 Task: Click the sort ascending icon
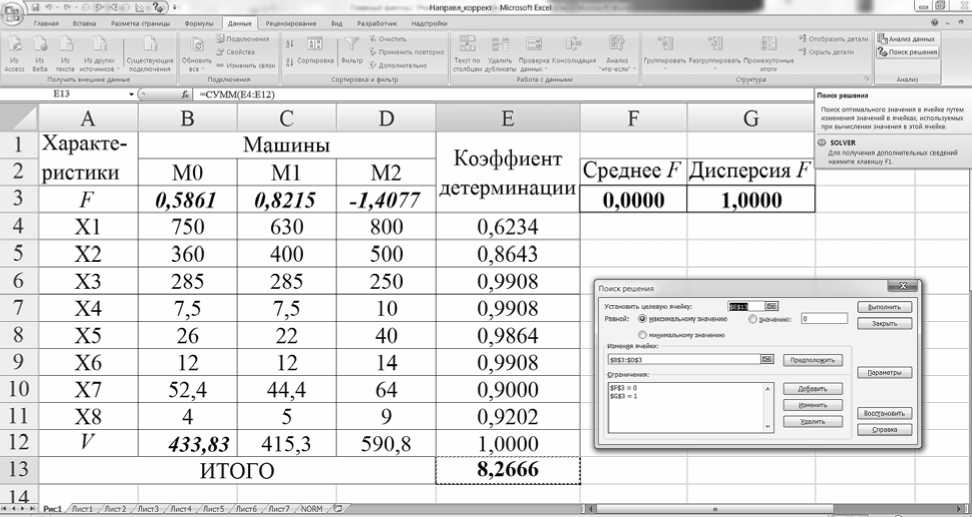(290, 43)
